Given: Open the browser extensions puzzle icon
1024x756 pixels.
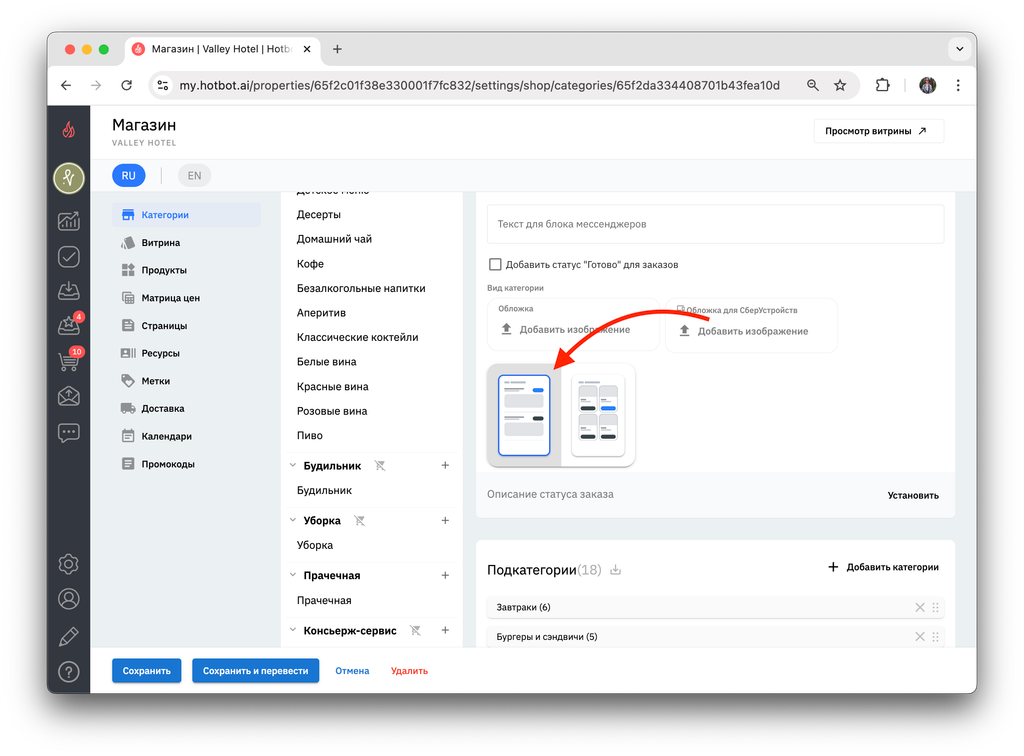Looking at the screenshot, I should [x=882, y=86].
